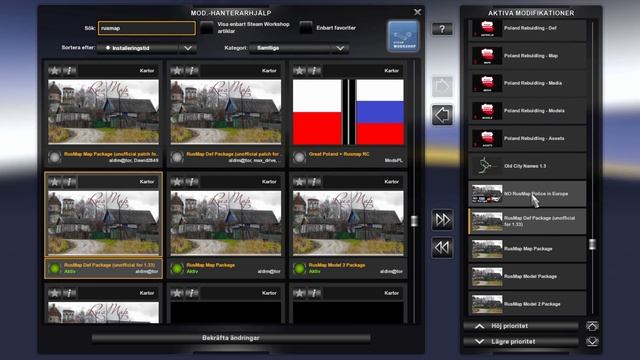Show info for RusMap Model 2 Package card

pyautogui.click(x=315, y=182)
